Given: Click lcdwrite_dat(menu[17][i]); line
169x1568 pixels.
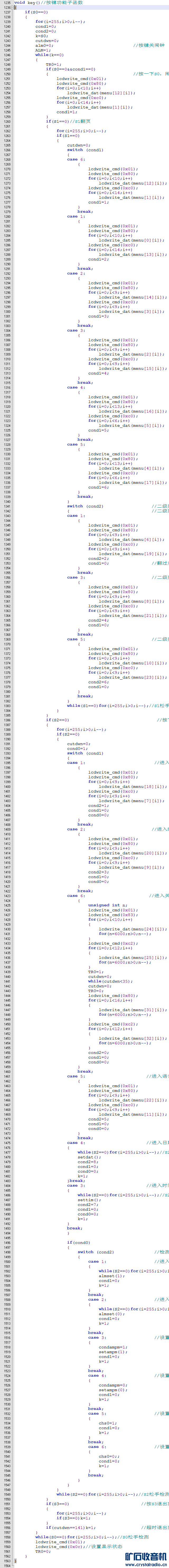Looking at the screenshot, I should (133, 482).
